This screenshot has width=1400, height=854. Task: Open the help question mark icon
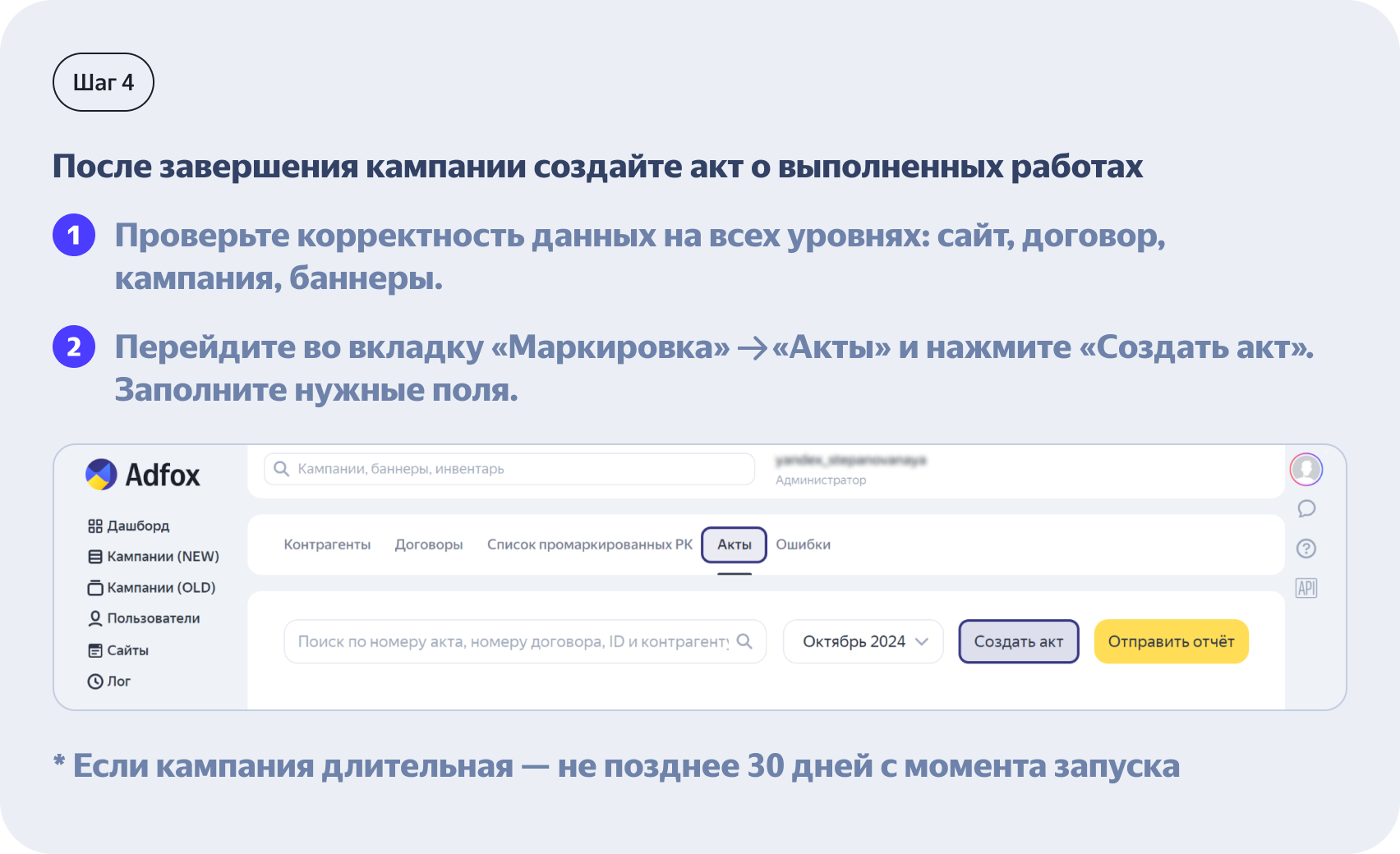pyautogui.click(x=1306, y=549)
